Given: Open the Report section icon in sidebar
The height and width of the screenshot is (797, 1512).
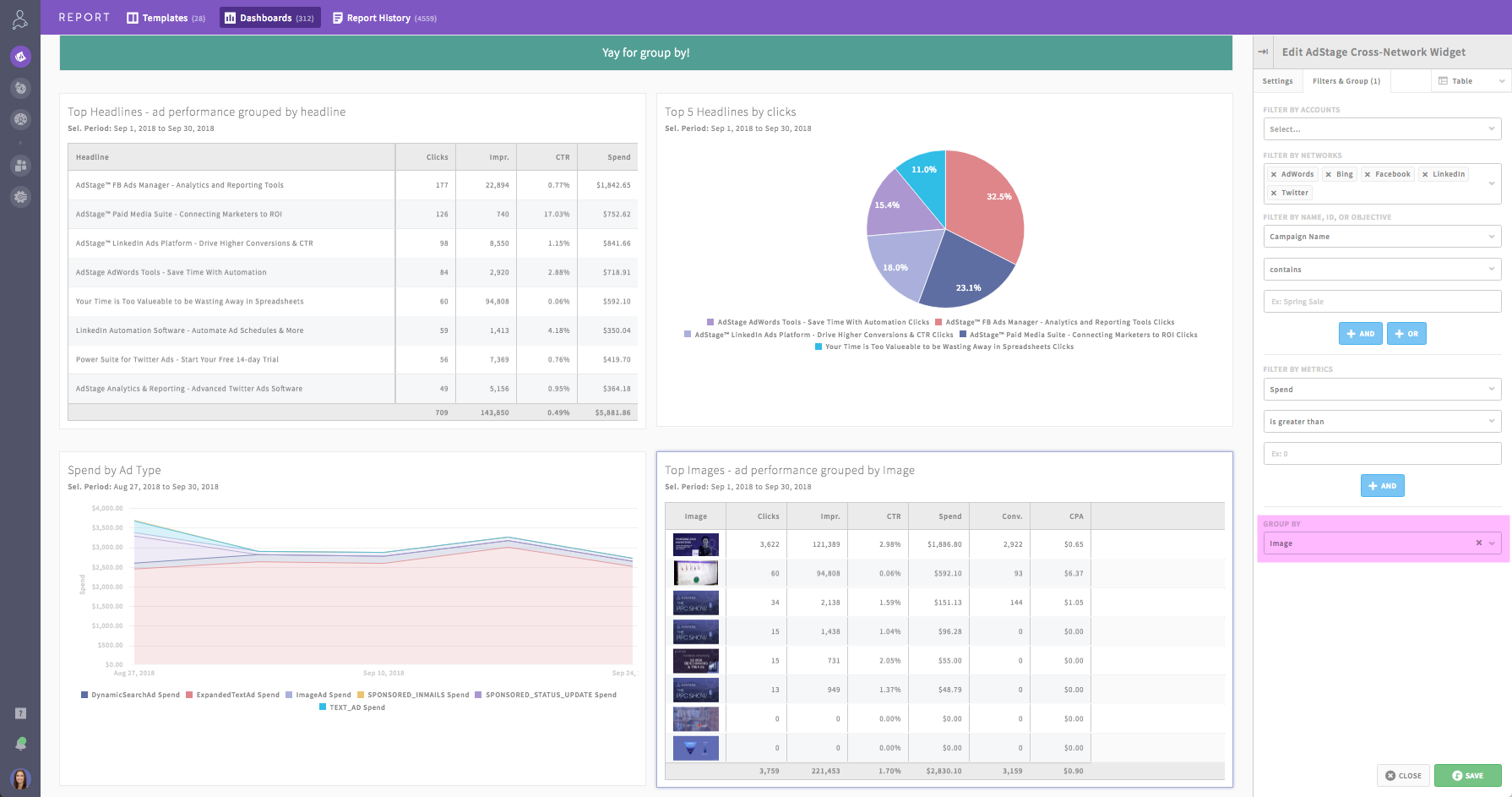Looking at the screenshot, I should pos(20,57).
